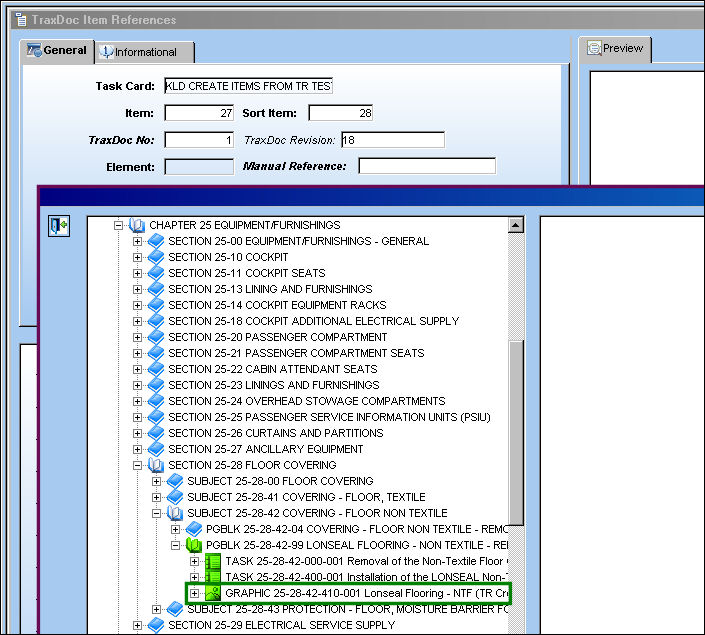The image size is (705, 635).
Task: Click the blue book icon for Section 25-10 Cockpit
Action: pos(156,257)
